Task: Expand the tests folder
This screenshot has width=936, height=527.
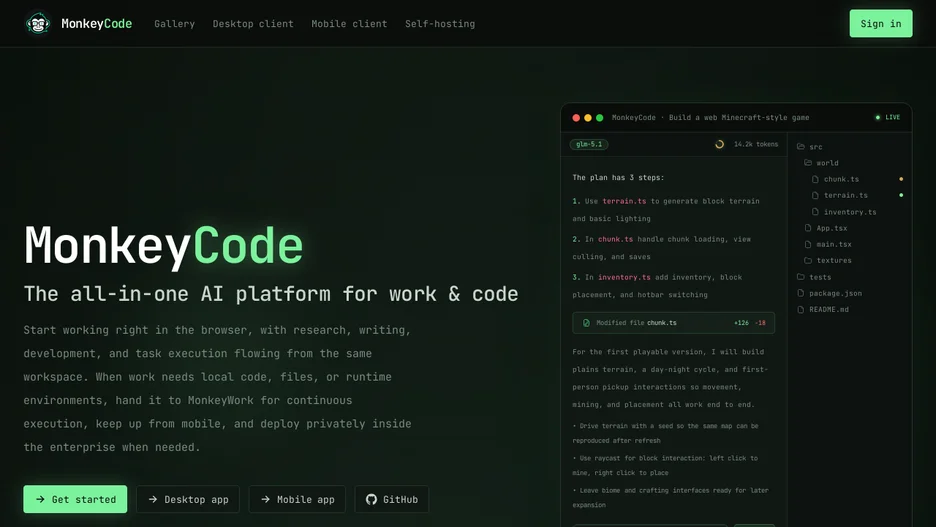Action: [814, 277]
